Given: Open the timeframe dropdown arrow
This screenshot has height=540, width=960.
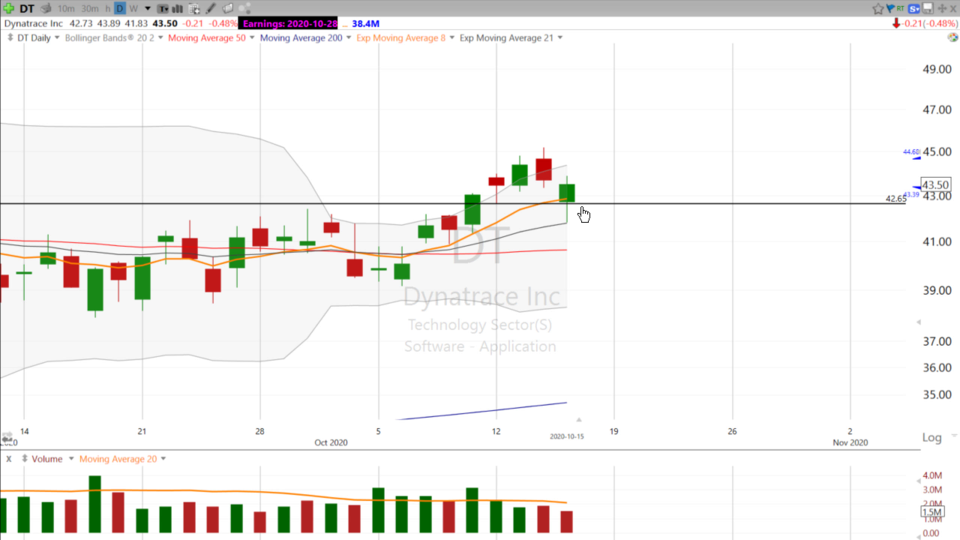Looking at the screenshot, I should (148, 9).
